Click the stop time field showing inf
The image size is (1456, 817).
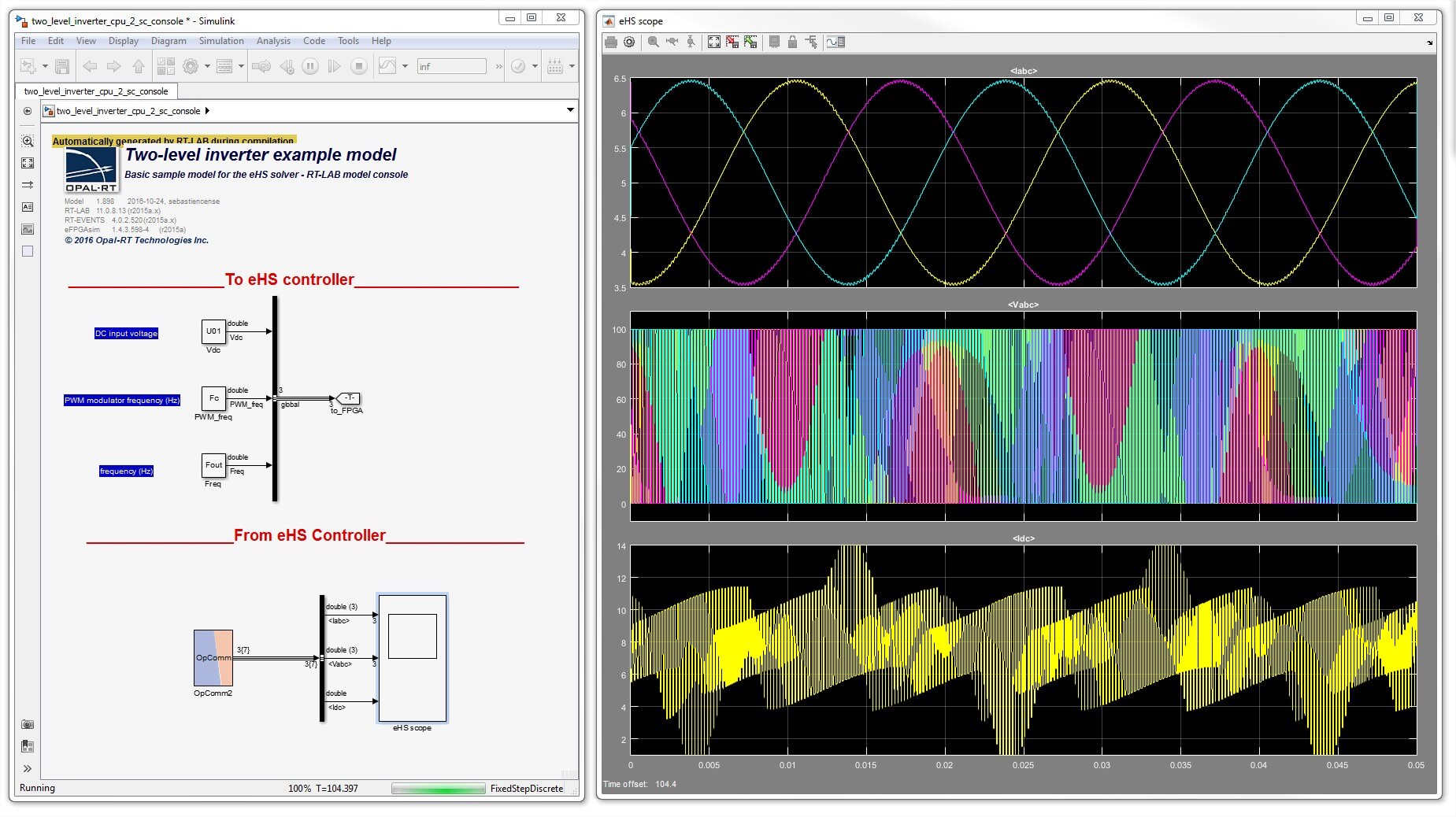(451, 67)
